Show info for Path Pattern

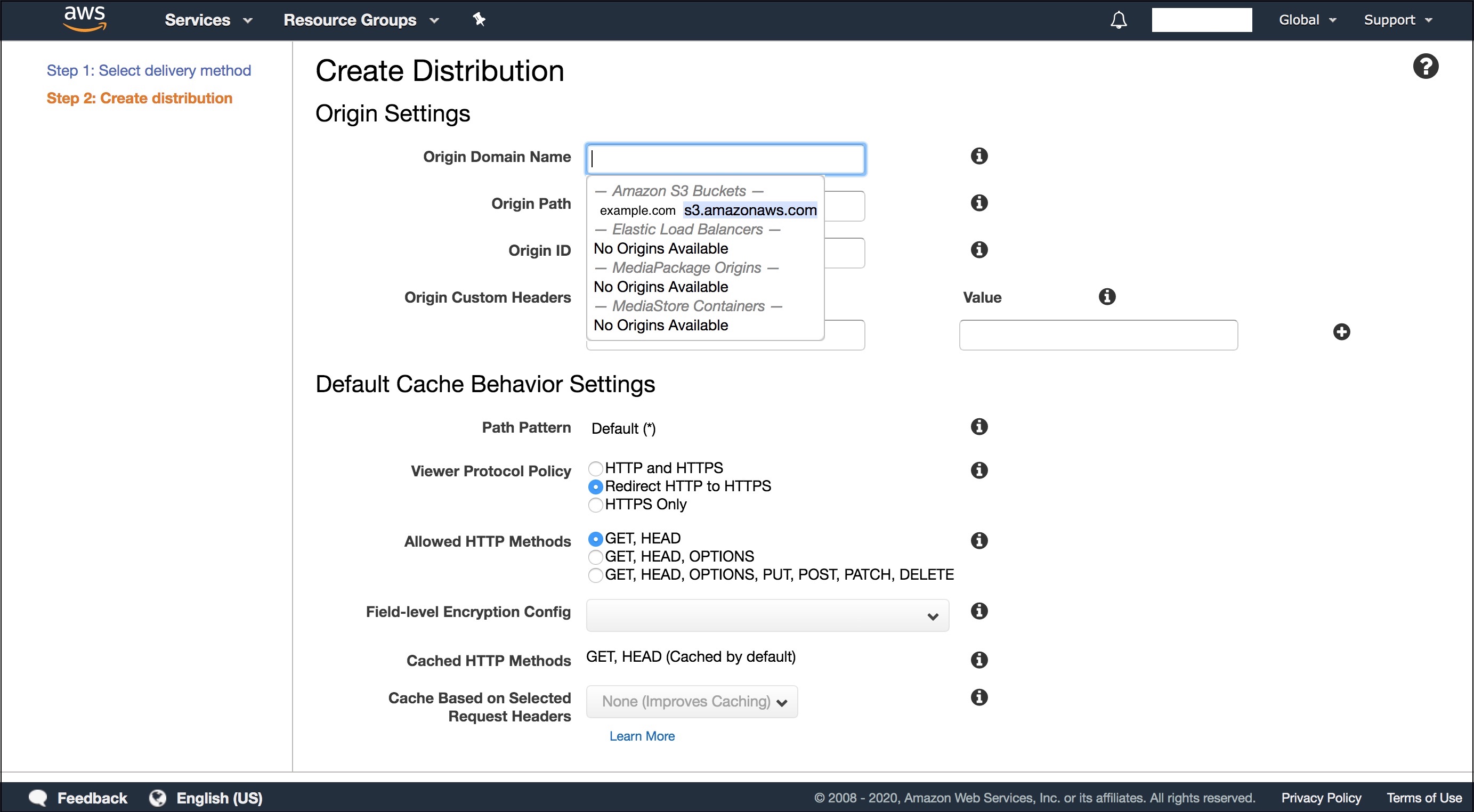pyautogui.click(x=979, y=426)
